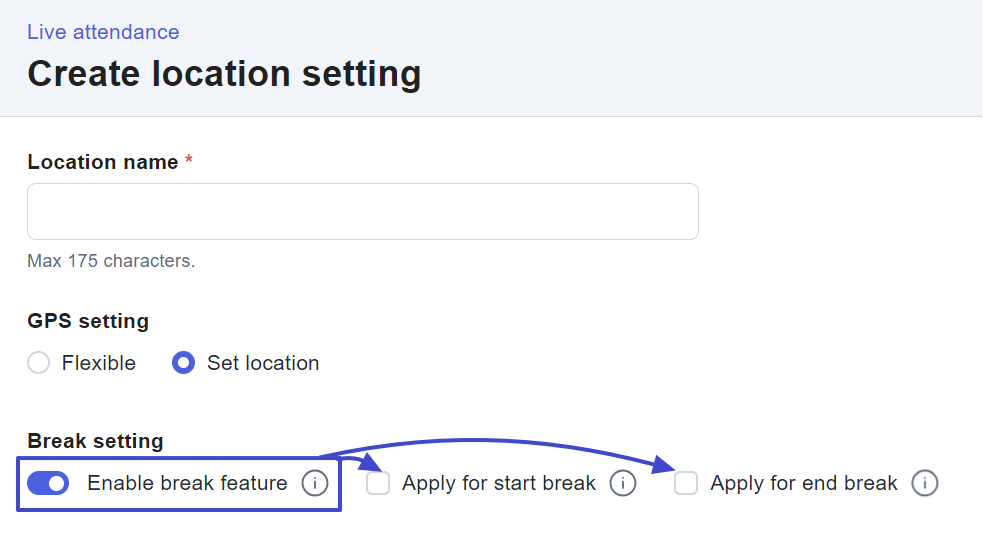Select the Set location radio button
The image size is (983, 537).
pos(183,363)
